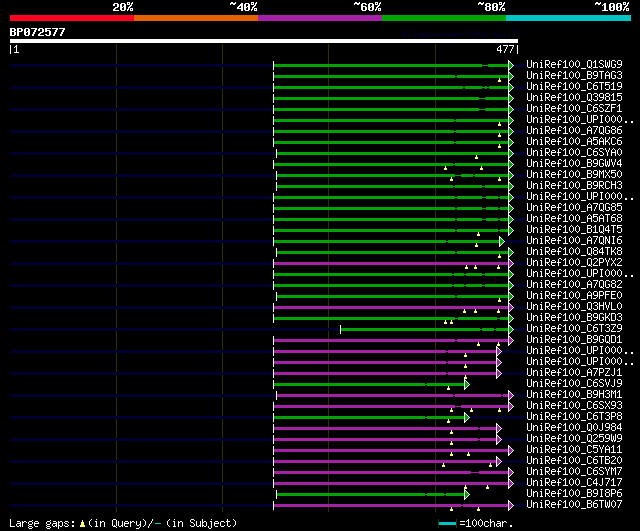Click the purple alignment bar of UniRef100_A7PZJ1
This screenshot has width=640, height=531.
385,373
